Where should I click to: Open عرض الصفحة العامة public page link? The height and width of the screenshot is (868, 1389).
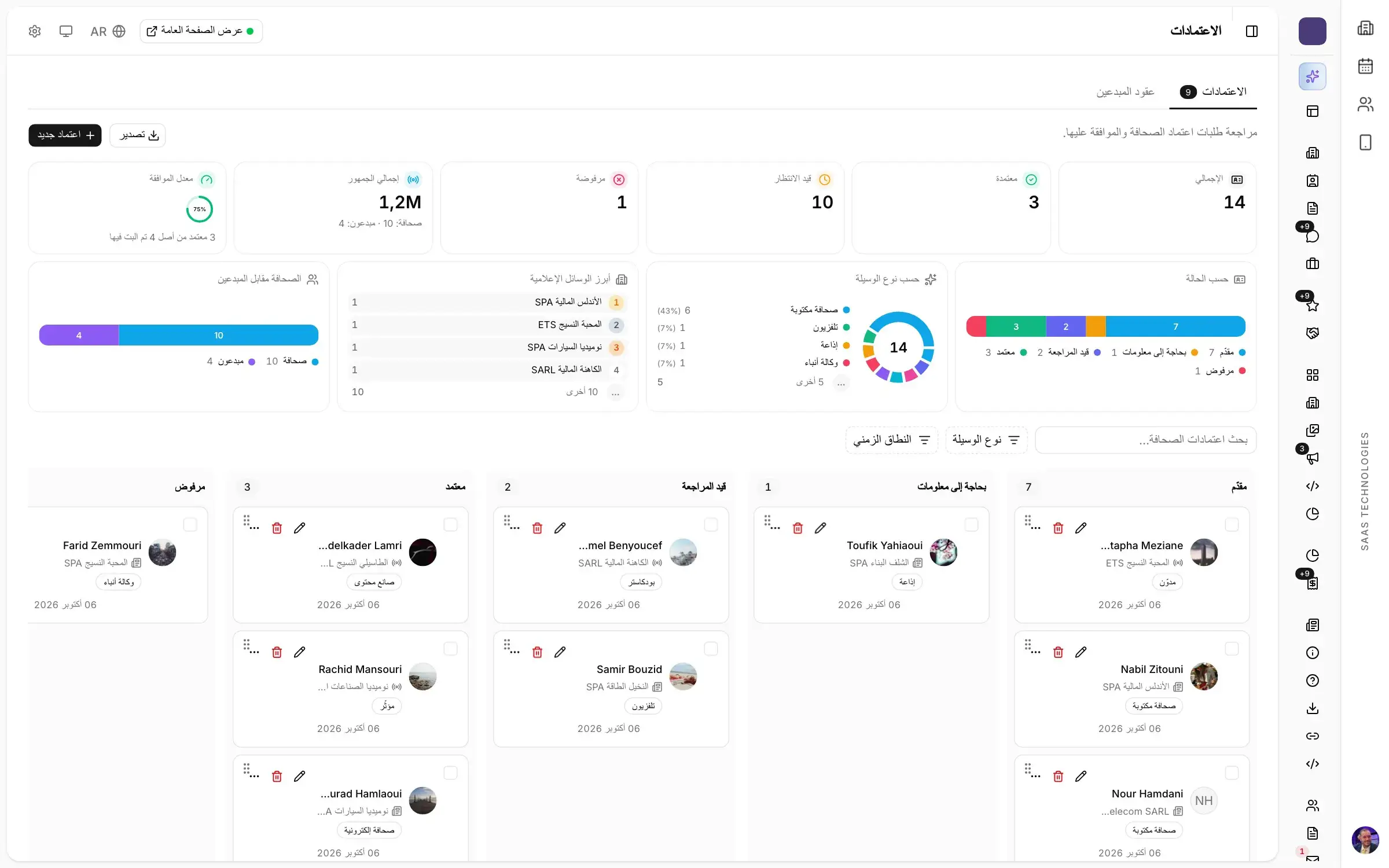(201, 31)
